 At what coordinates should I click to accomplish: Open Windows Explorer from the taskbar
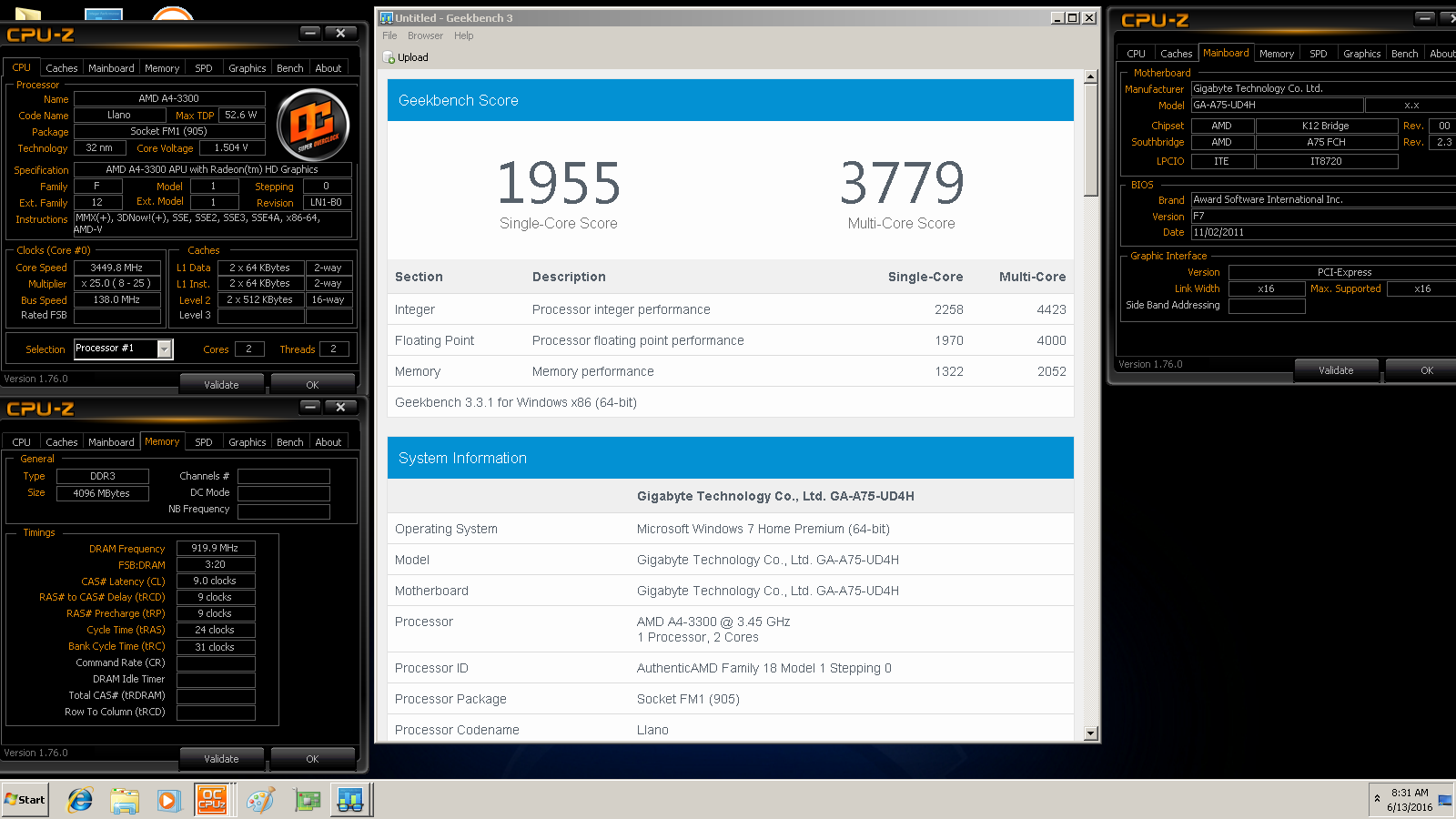125,801
